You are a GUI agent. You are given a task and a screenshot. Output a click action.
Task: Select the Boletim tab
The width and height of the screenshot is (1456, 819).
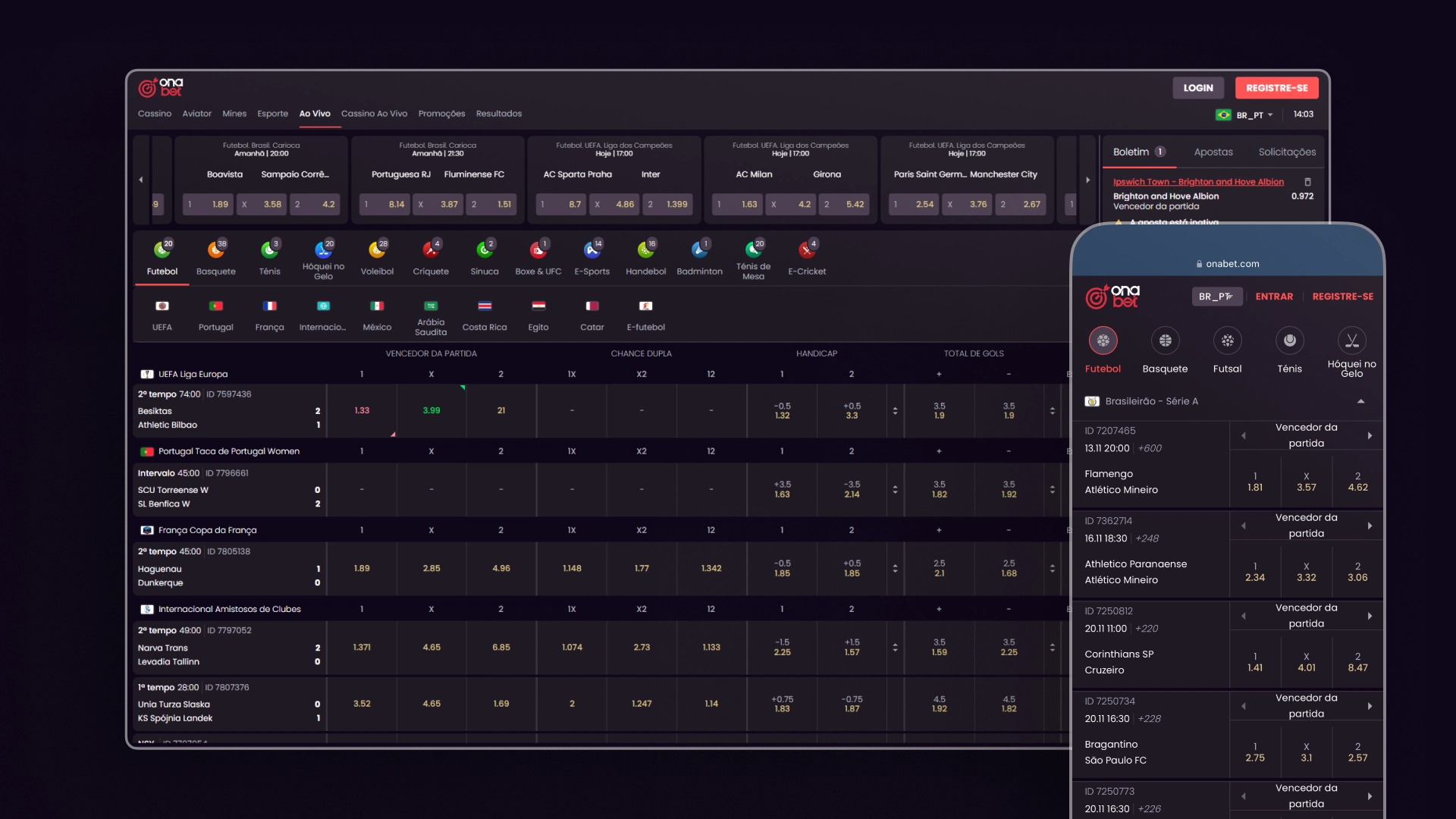point(1139,152)
